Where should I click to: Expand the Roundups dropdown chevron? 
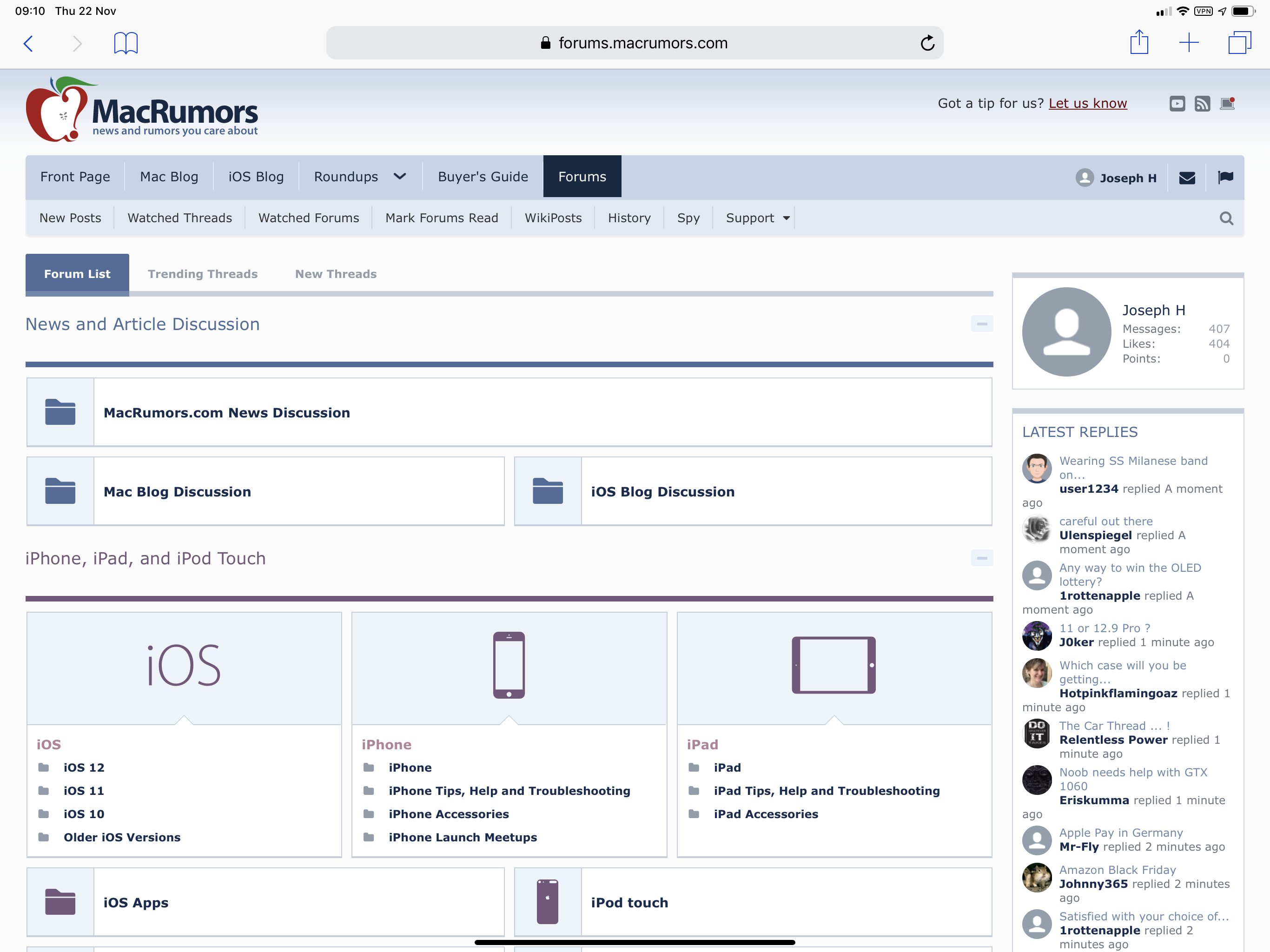(400, 176)
